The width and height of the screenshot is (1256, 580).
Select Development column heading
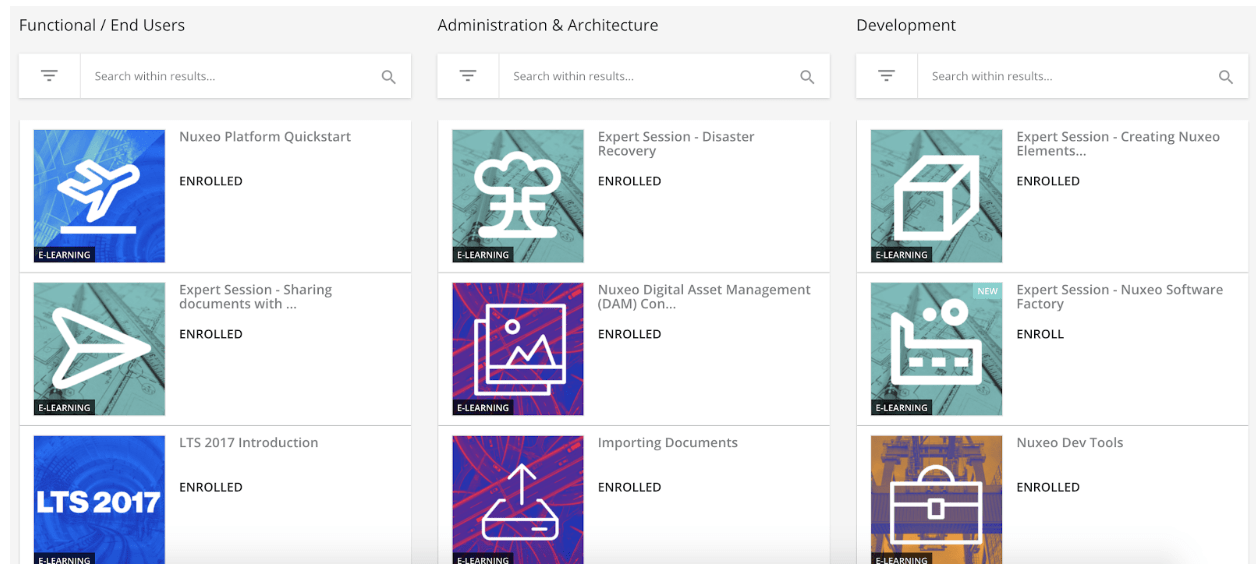pyautogui.click(x=906, y=25)
